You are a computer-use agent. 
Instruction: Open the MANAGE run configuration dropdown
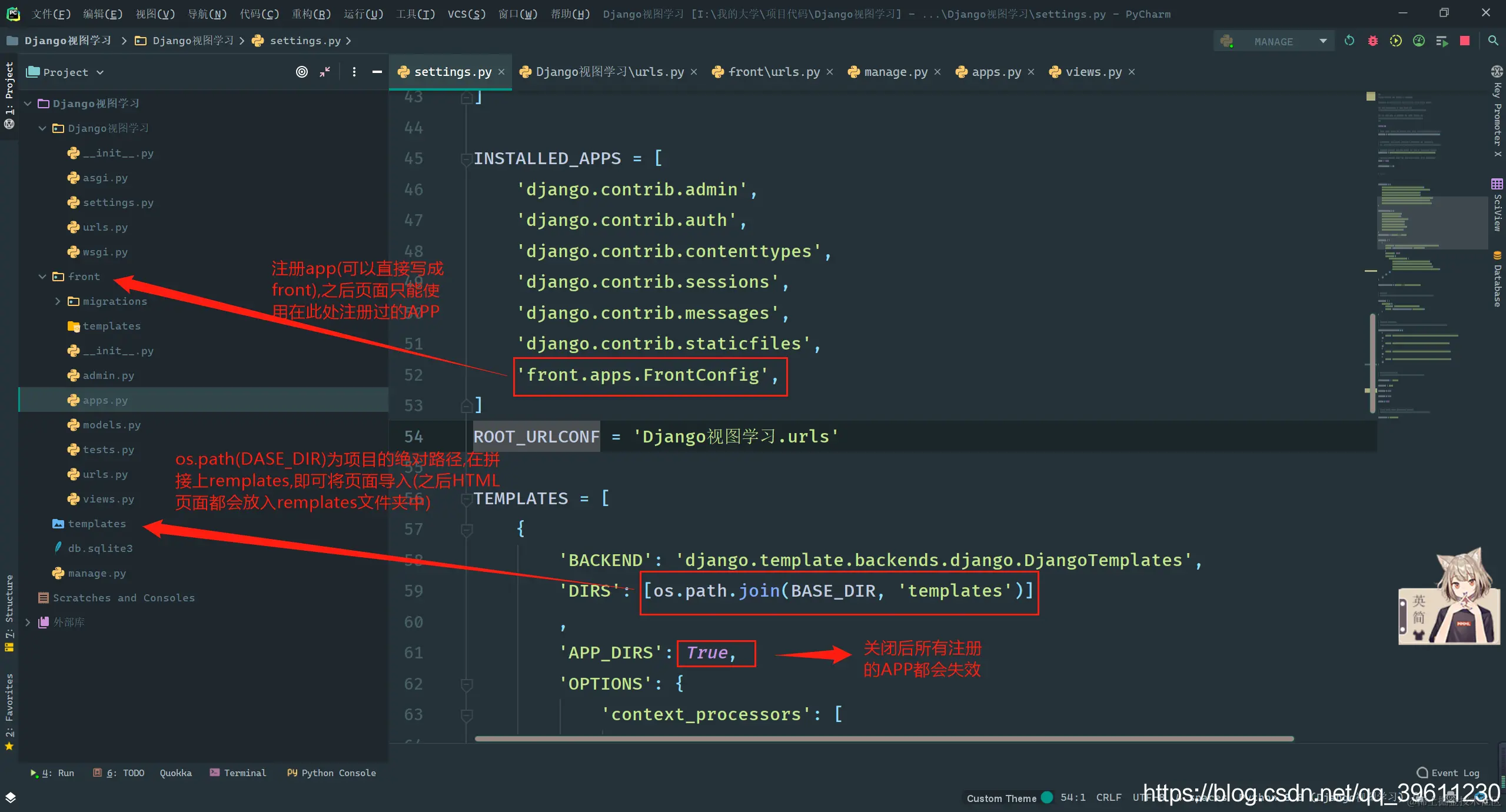point(1274,41)
